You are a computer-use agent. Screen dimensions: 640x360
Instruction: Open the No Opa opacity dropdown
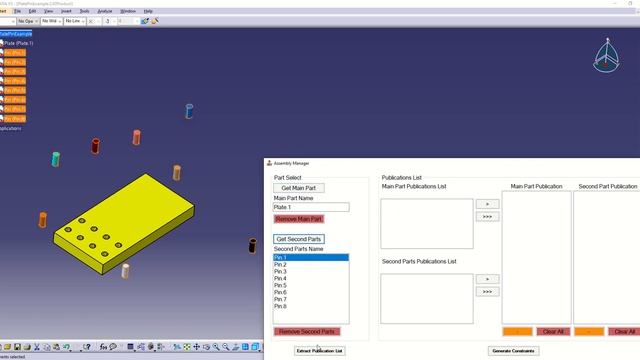point(28,21)
